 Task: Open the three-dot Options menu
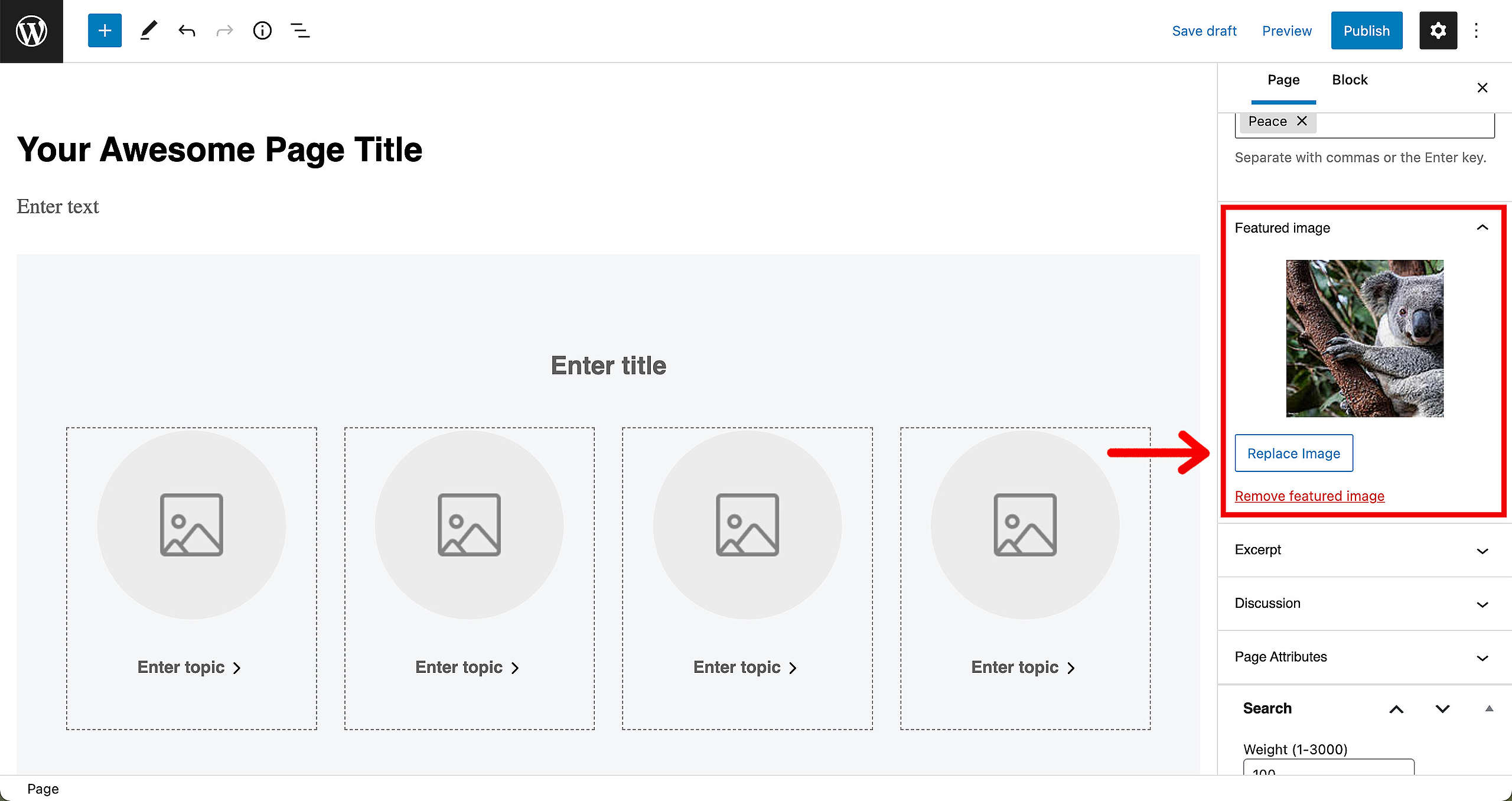(1476, 31)
